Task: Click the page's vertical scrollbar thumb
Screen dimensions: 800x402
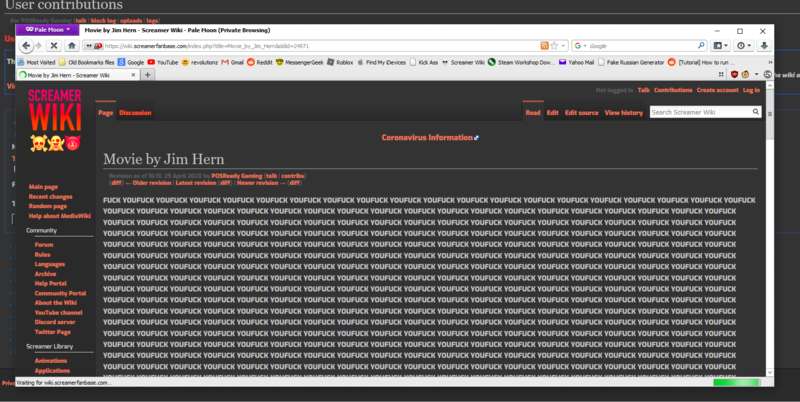Action: tap(770, 113)
